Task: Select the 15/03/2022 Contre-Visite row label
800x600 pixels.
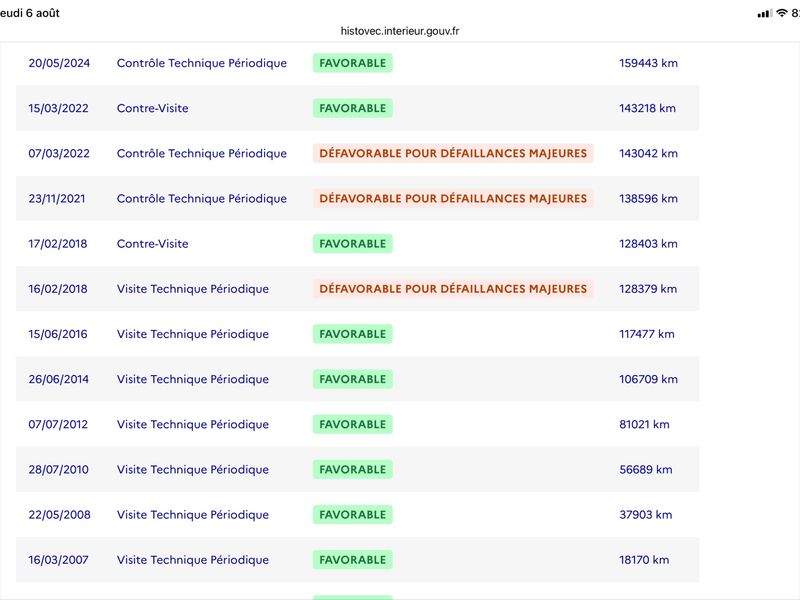Action: coord(153,108)
